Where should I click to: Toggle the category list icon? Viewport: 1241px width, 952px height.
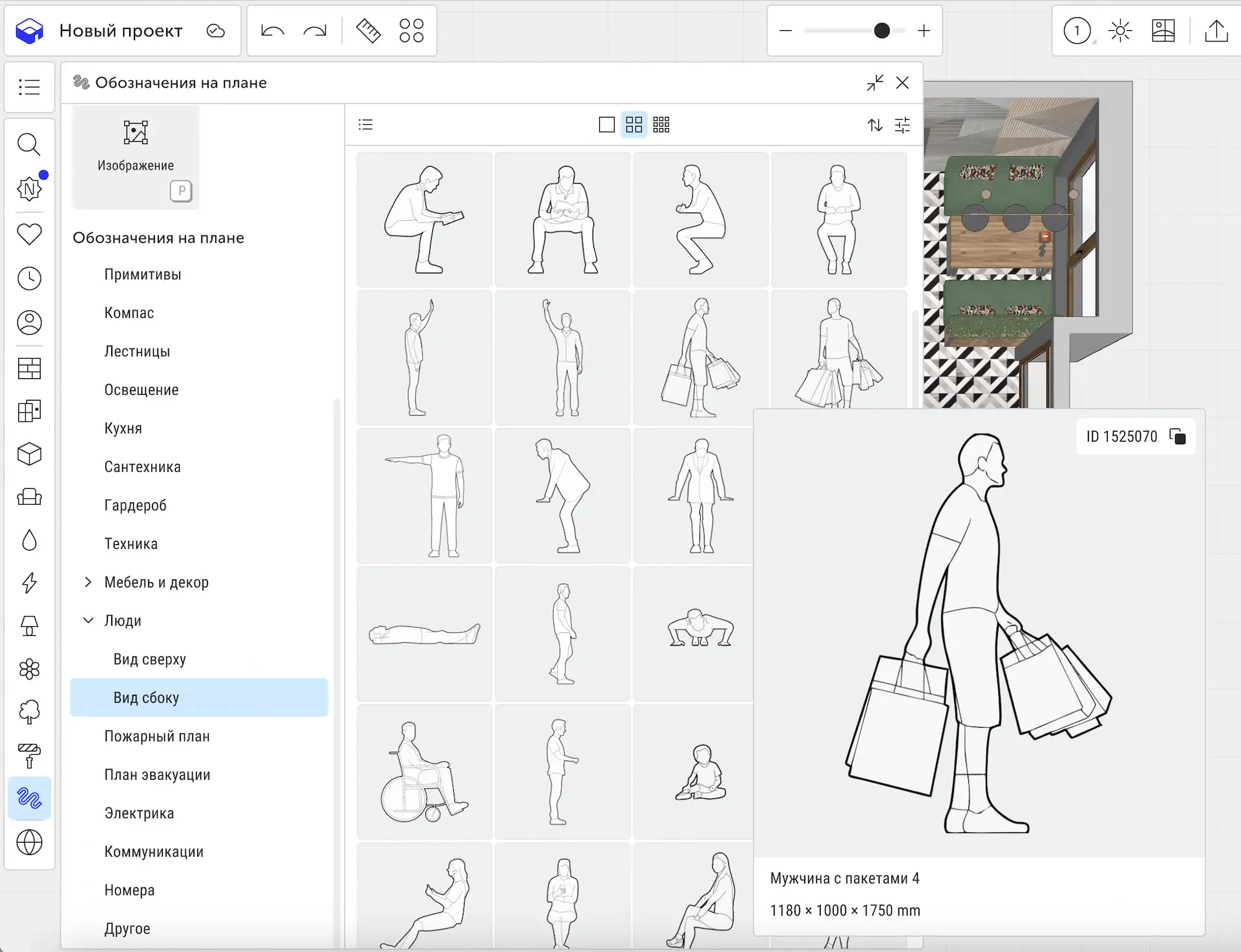point(366,124)
